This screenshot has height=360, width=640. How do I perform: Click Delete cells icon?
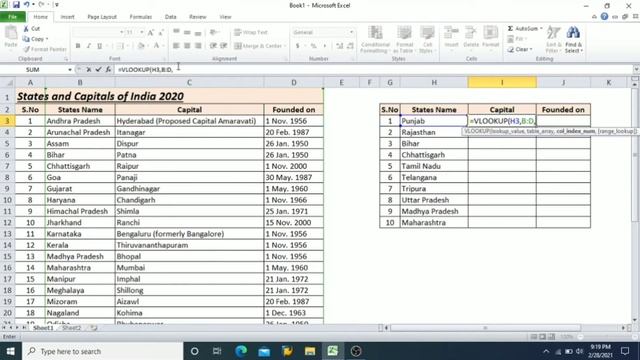pos(471,33)
